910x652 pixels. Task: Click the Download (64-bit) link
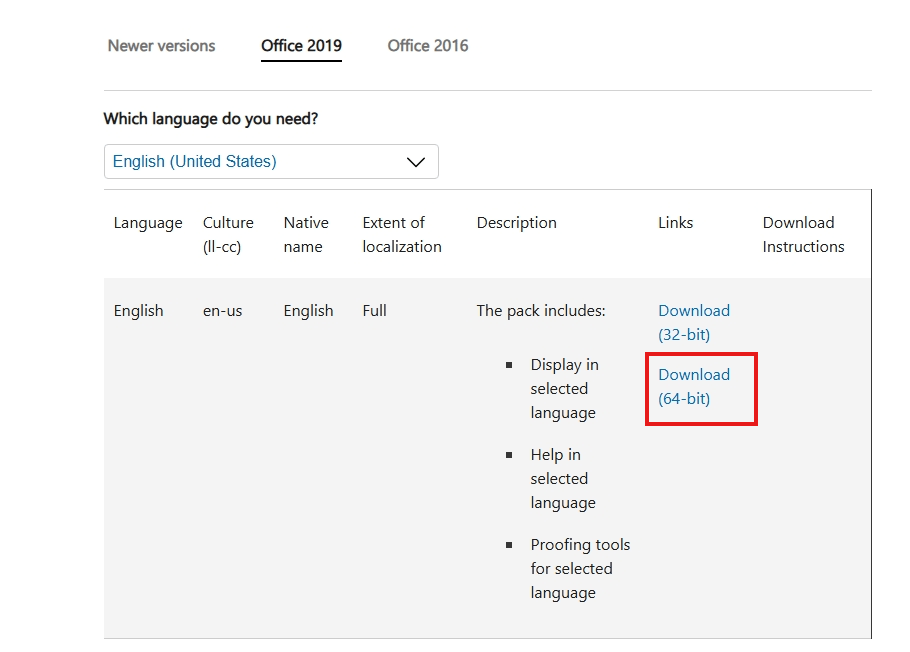click(x=694, y=387)
